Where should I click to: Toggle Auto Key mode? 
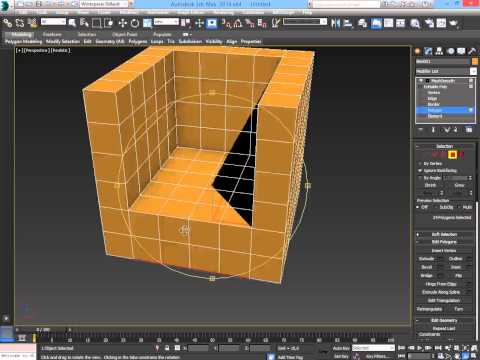[x=341, y=348]
